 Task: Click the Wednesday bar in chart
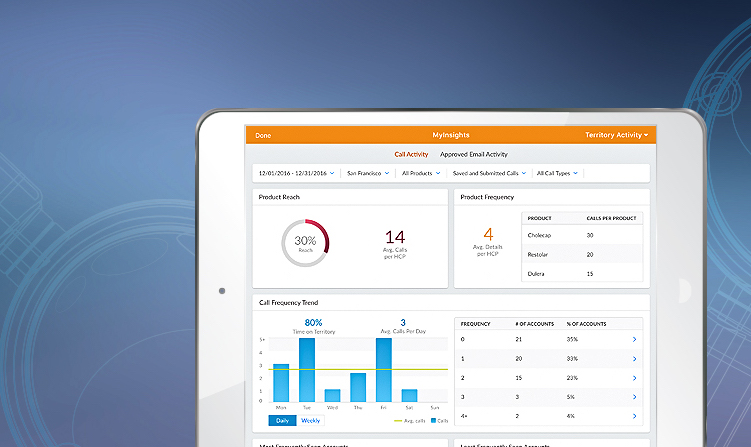332,395
